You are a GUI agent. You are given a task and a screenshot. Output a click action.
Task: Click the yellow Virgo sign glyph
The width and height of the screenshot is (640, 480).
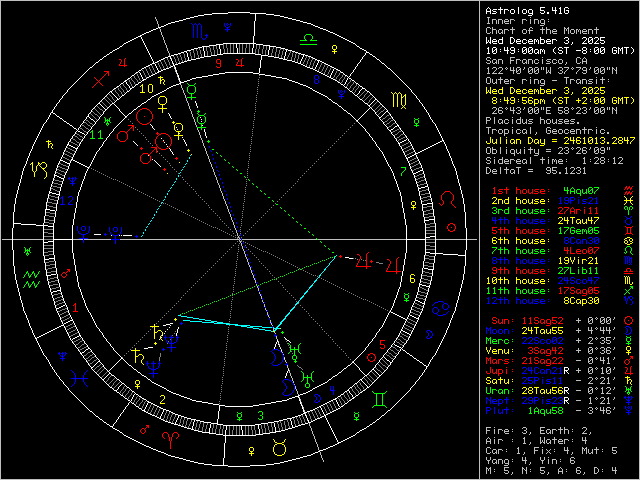point(398,100)
